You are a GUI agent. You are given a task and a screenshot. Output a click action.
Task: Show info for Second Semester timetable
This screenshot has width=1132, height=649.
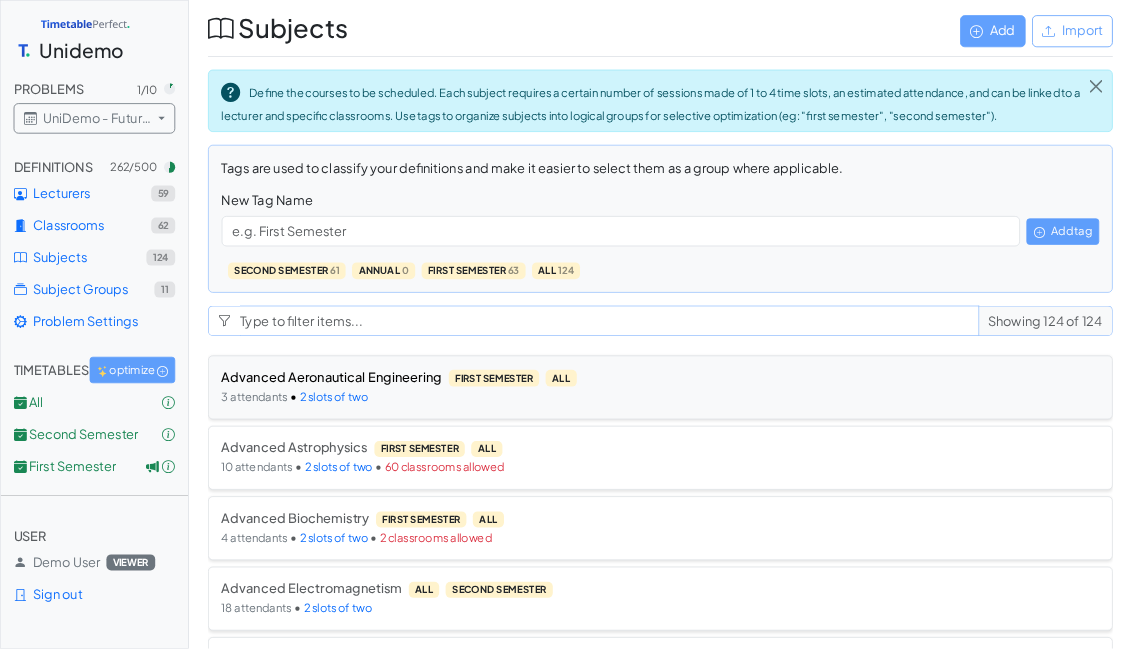168,435
